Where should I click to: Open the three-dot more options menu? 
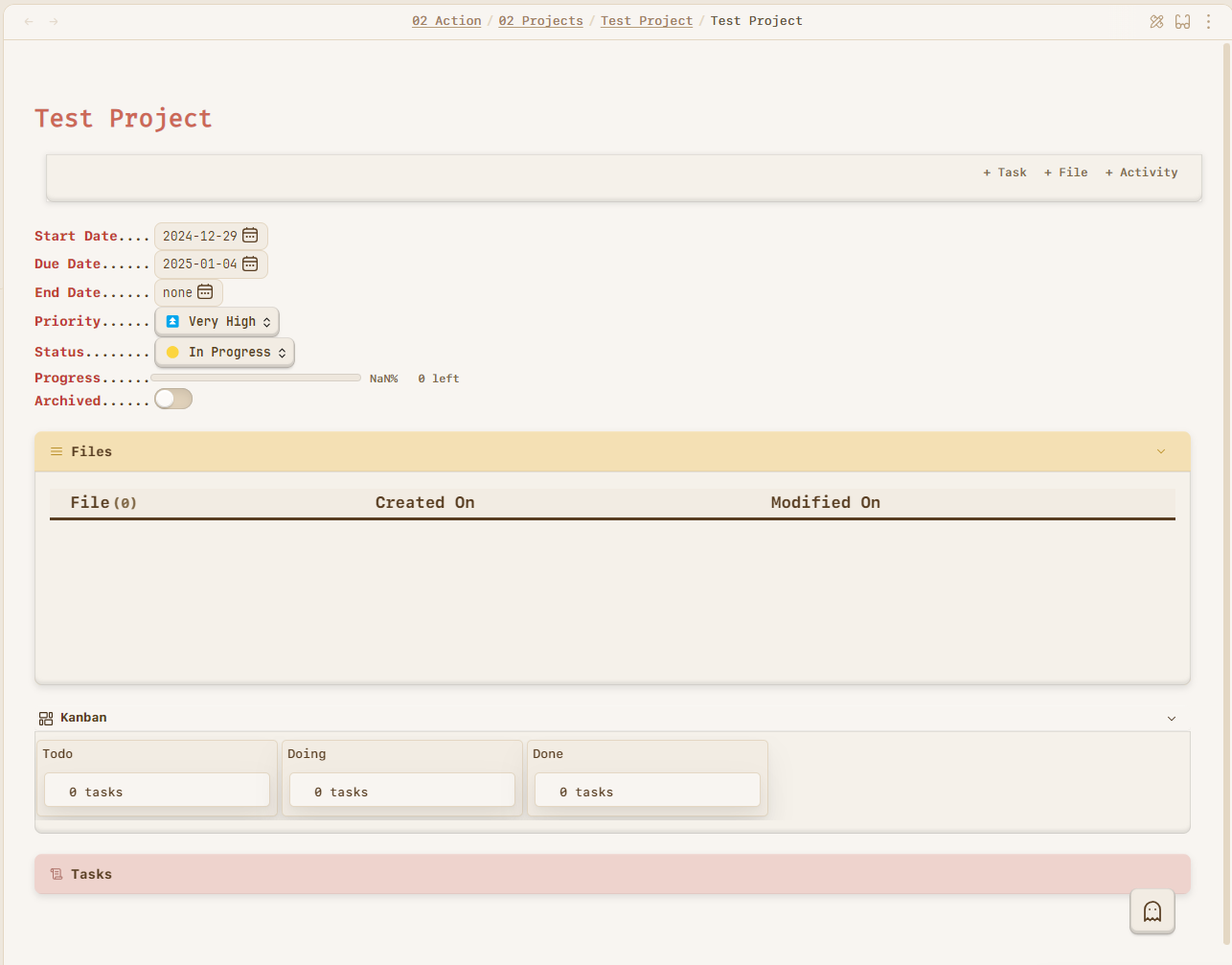1208,21
